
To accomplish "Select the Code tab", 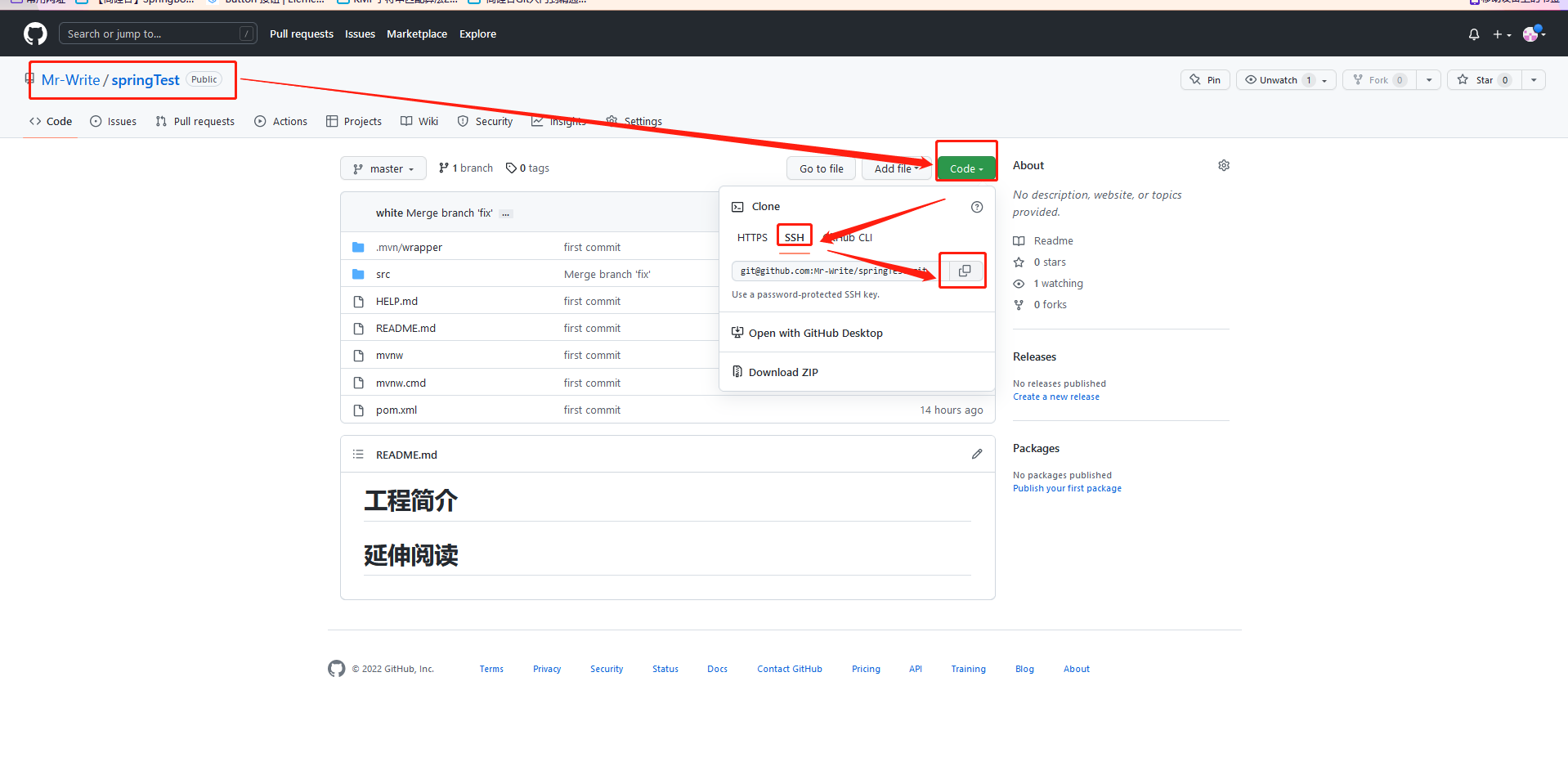I will coord(51,122).
